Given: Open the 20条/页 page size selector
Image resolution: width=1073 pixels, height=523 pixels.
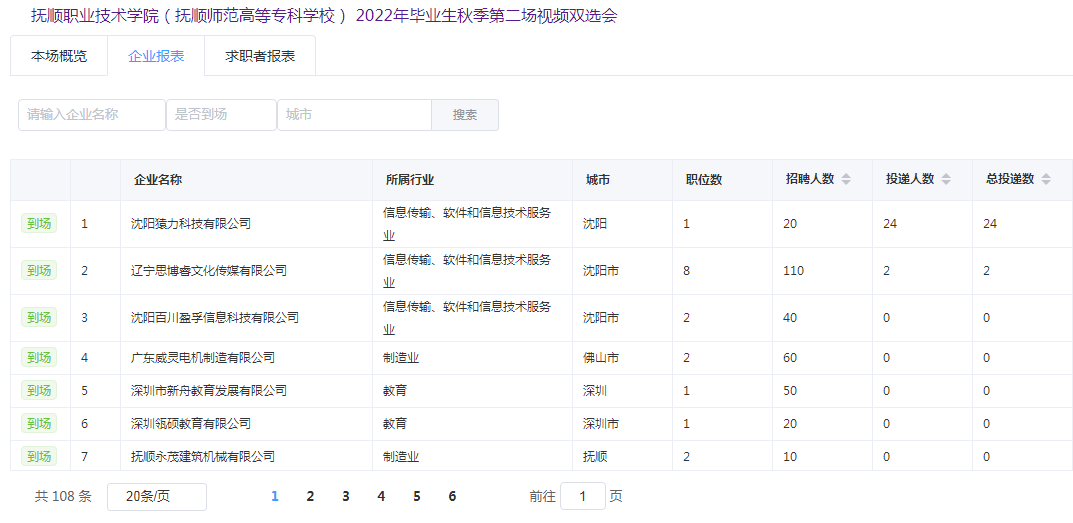Looking at the screenshot, I should (156, 497).
